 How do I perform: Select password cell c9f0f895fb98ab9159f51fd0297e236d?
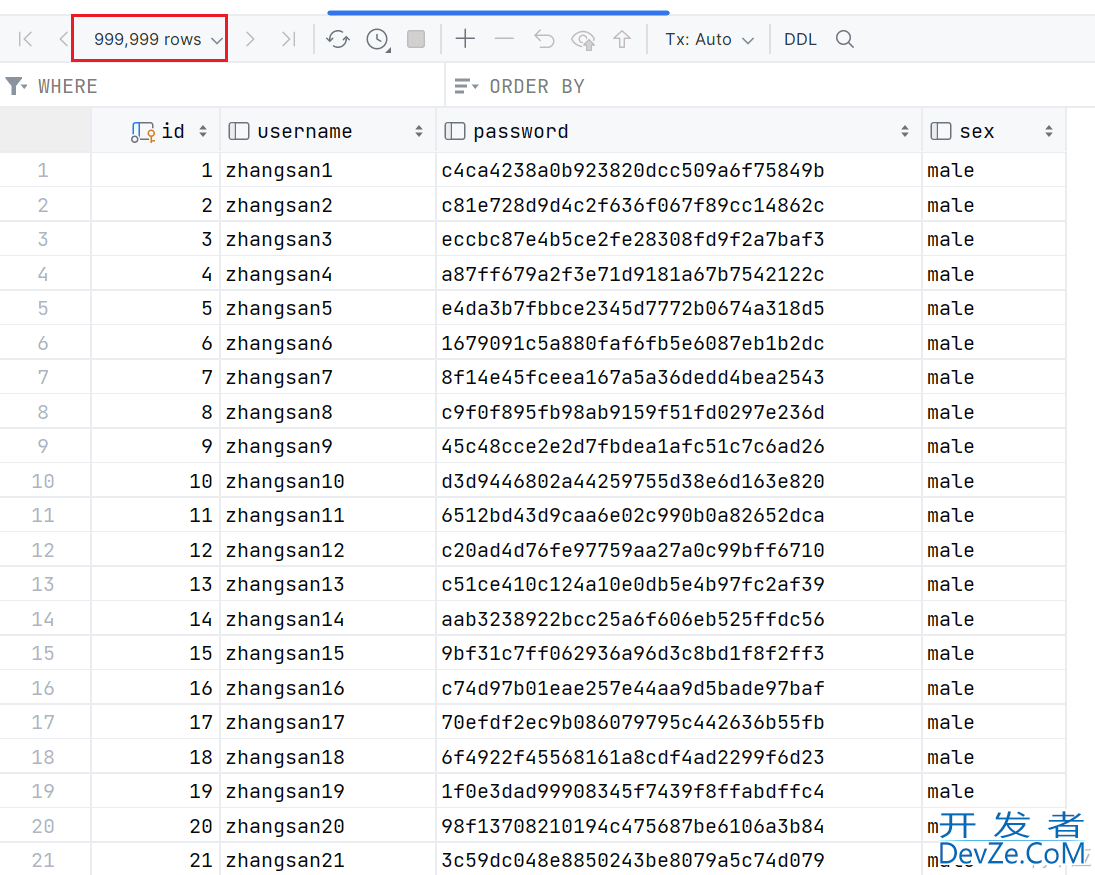(x=679, y=412)
